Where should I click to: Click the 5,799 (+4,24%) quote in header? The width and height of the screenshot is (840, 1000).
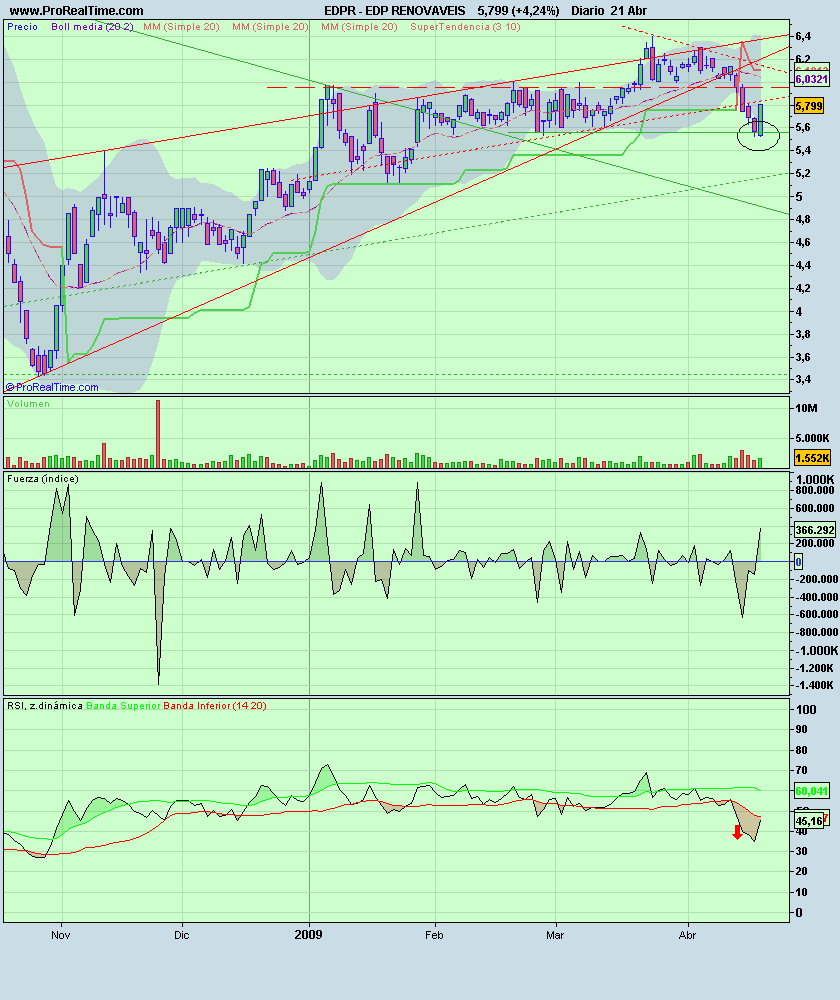pyautogui.click(x=518, y=11)
